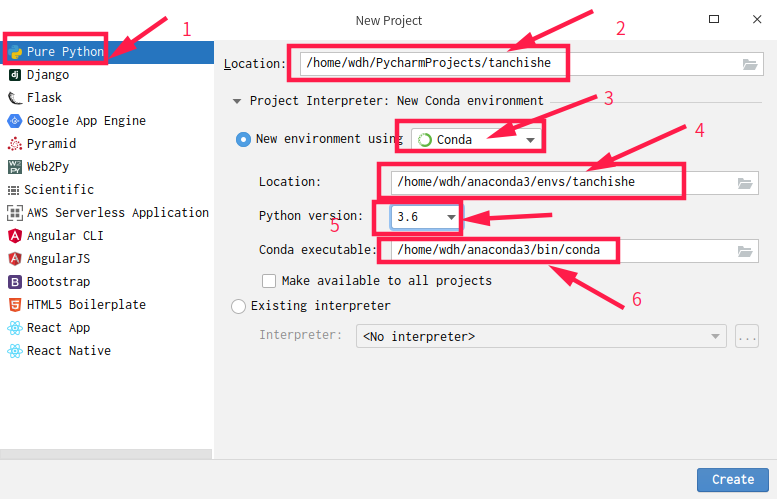Choose AWS Serverless Application type
The width and height of the screenshot is (777, 499).
pos(107,213)
